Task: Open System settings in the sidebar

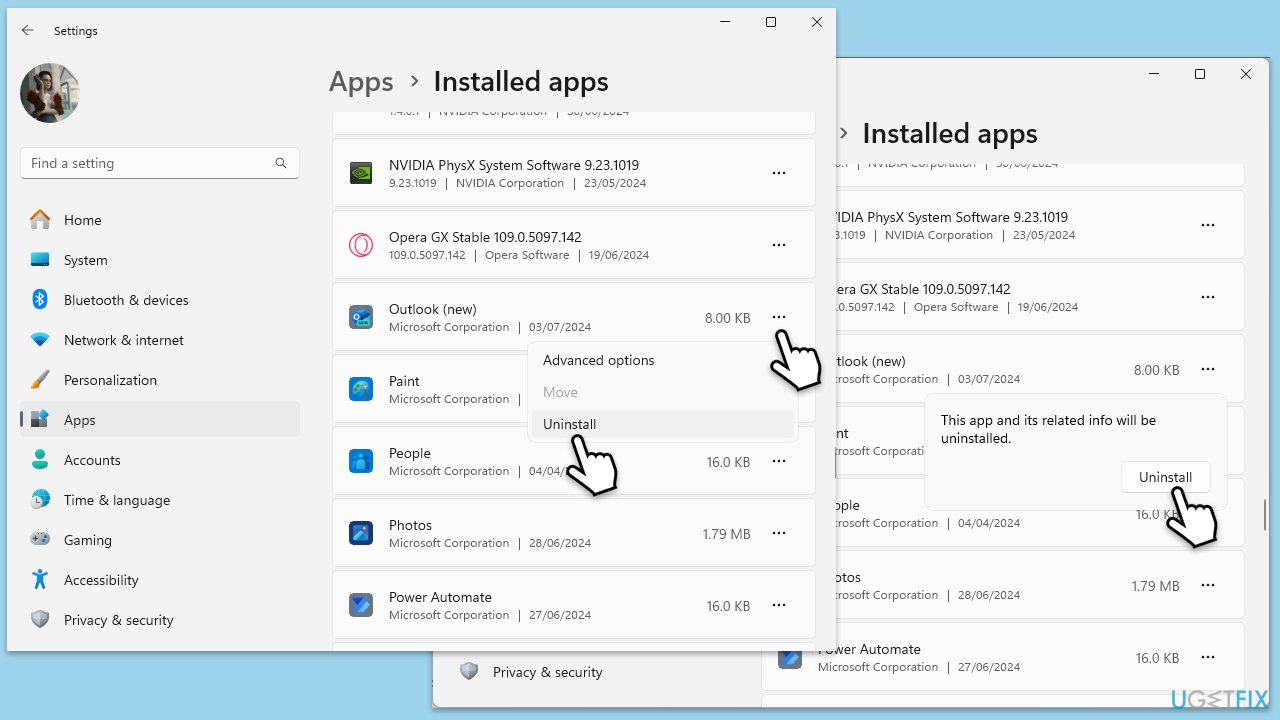Action: coord(160,260)
